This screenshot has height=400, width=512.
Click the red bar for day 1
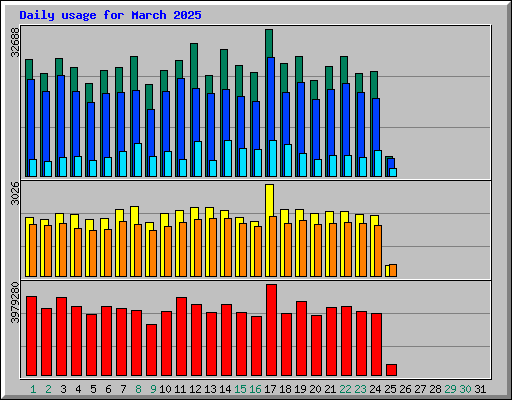pos(31,336)
